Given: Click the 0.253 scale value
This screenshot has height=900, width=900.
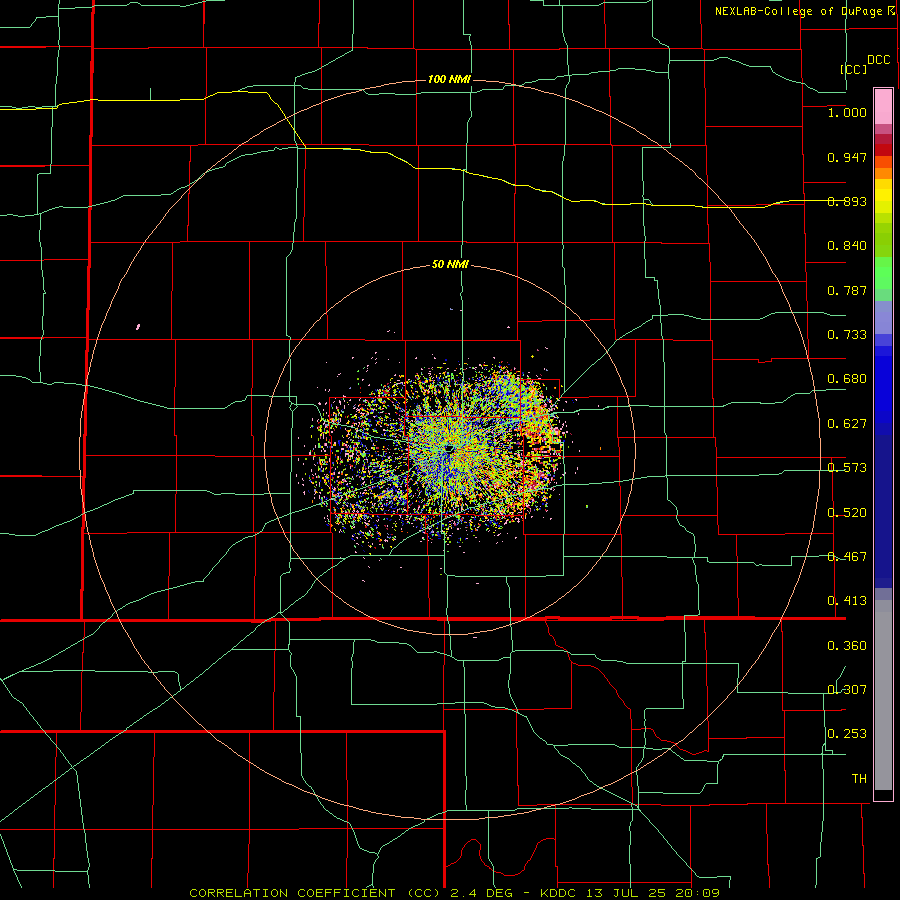Looking at the screenshot, I should click(x=847, y=734).
